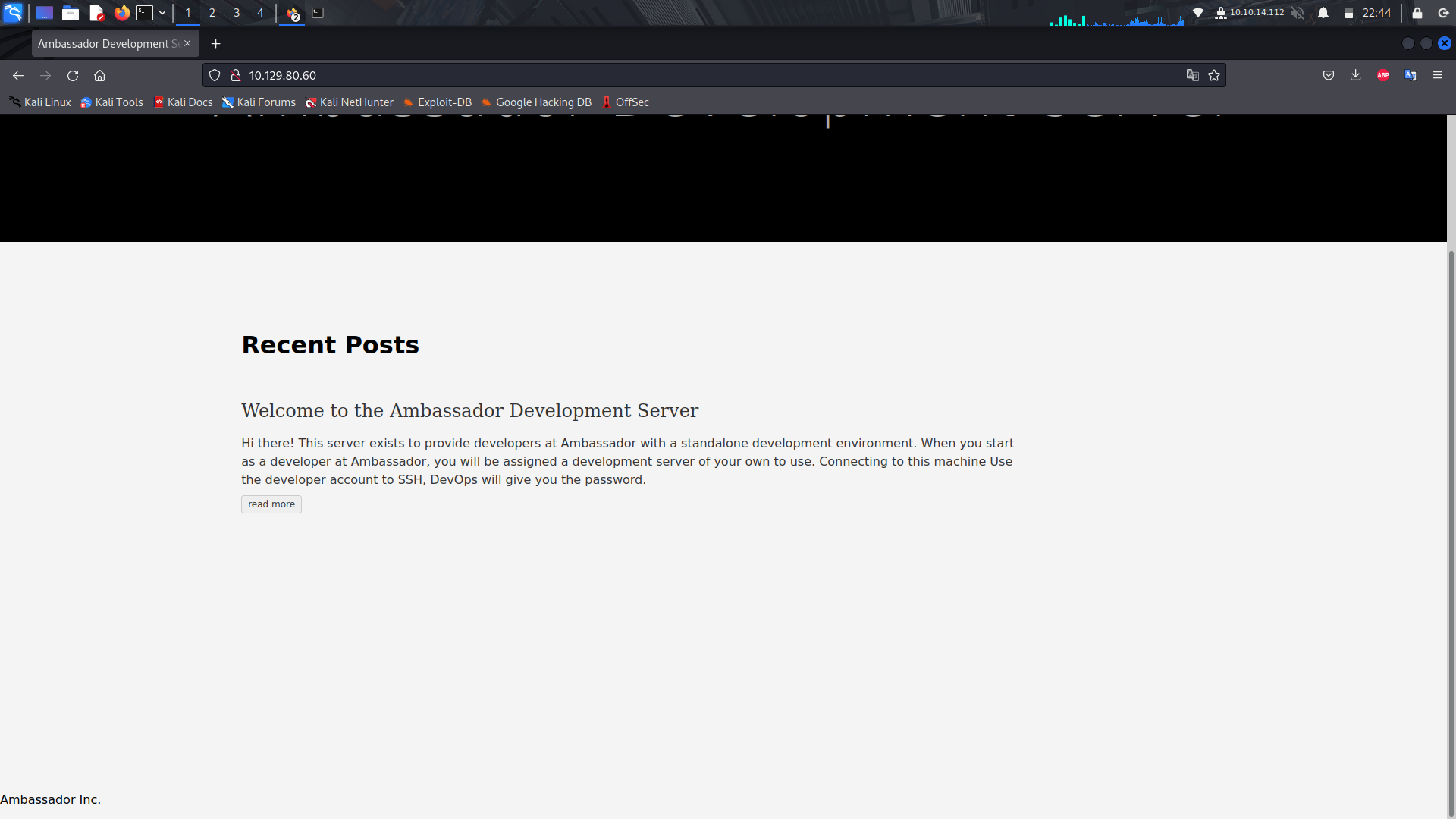The image size is (1456, 819).
Task: Click the tracking protection shield icon
Action: (x=215, y=76)
